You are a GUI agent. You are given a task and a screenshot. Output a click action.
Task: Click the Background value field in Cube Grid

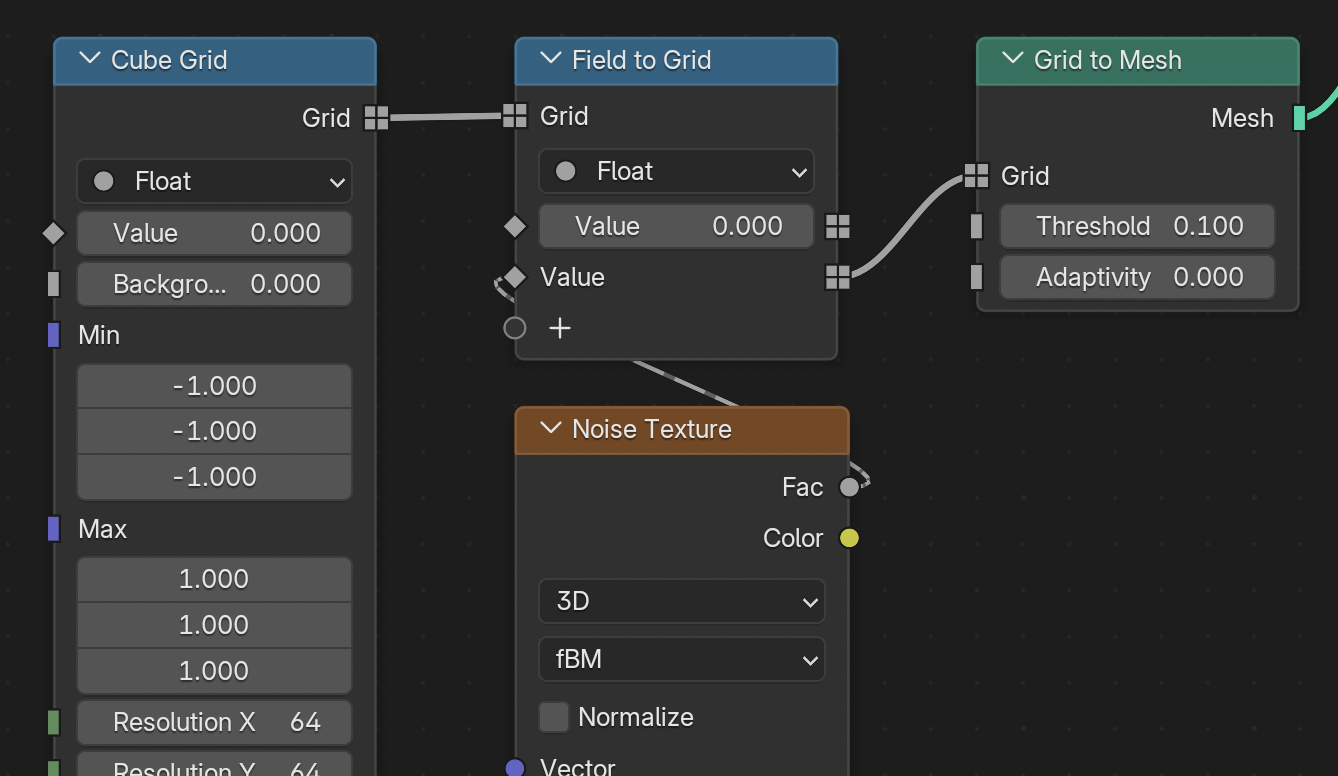pos(214,284)
